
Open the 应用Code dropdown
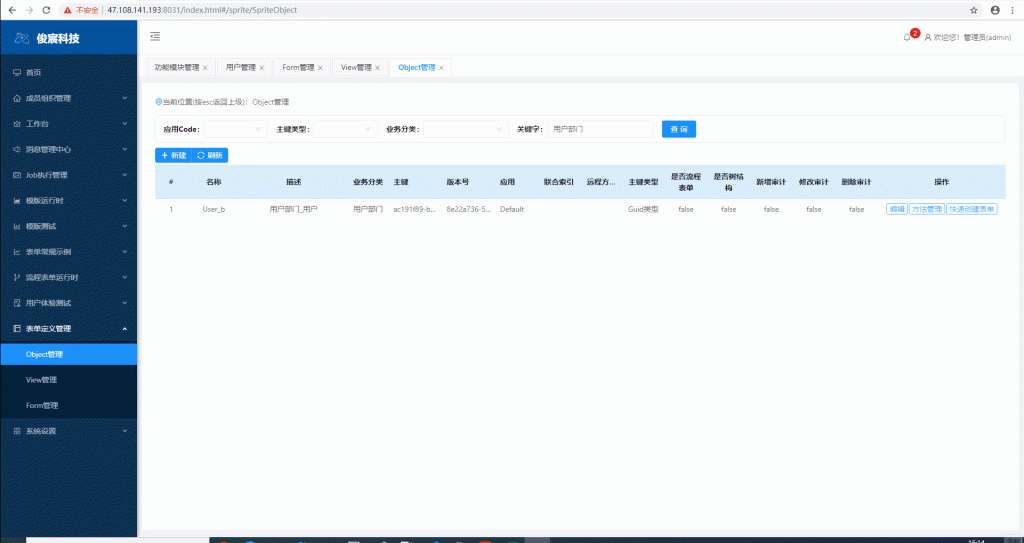(x=235, y=129)
